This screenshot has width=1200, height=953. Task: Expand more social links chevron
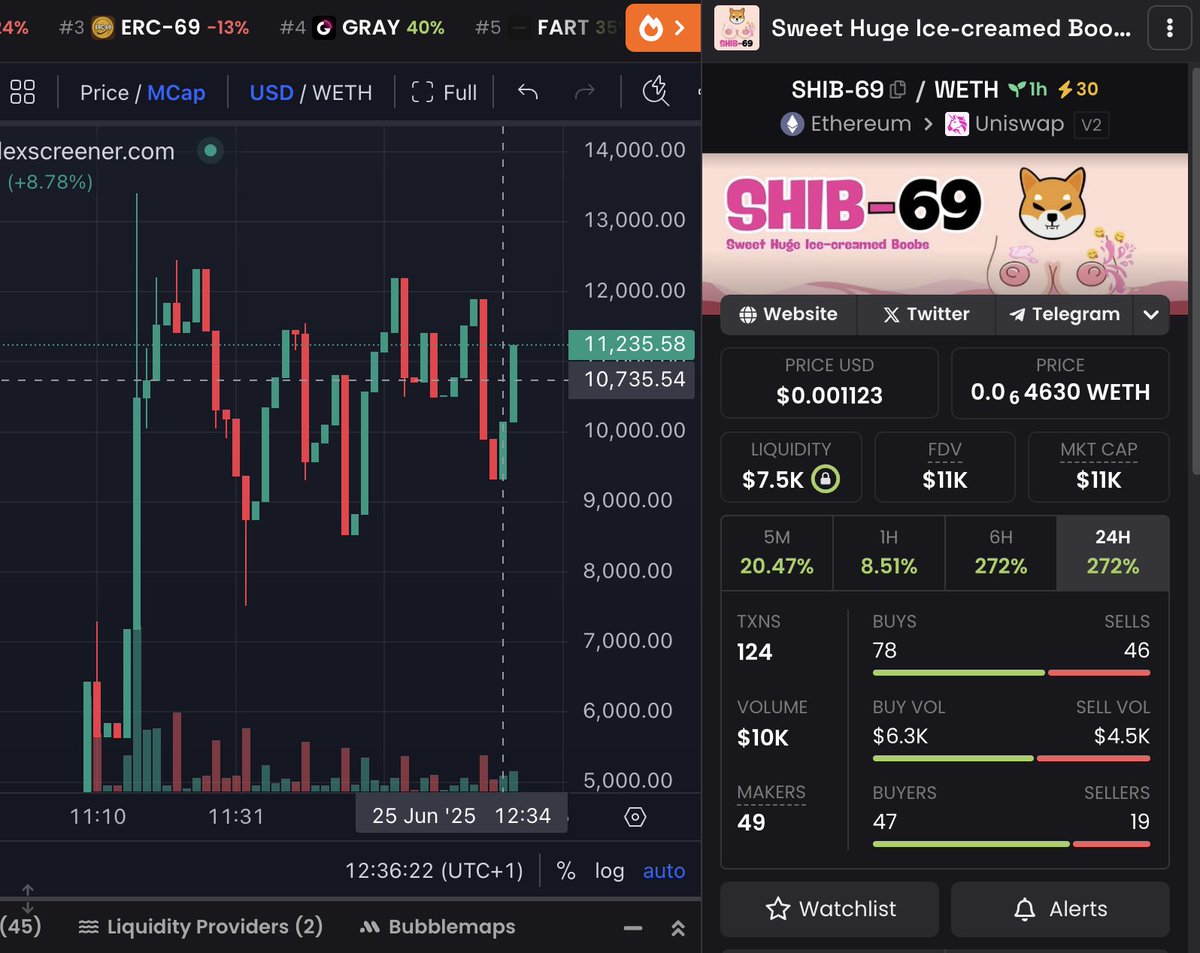[x=1151, y=314]
